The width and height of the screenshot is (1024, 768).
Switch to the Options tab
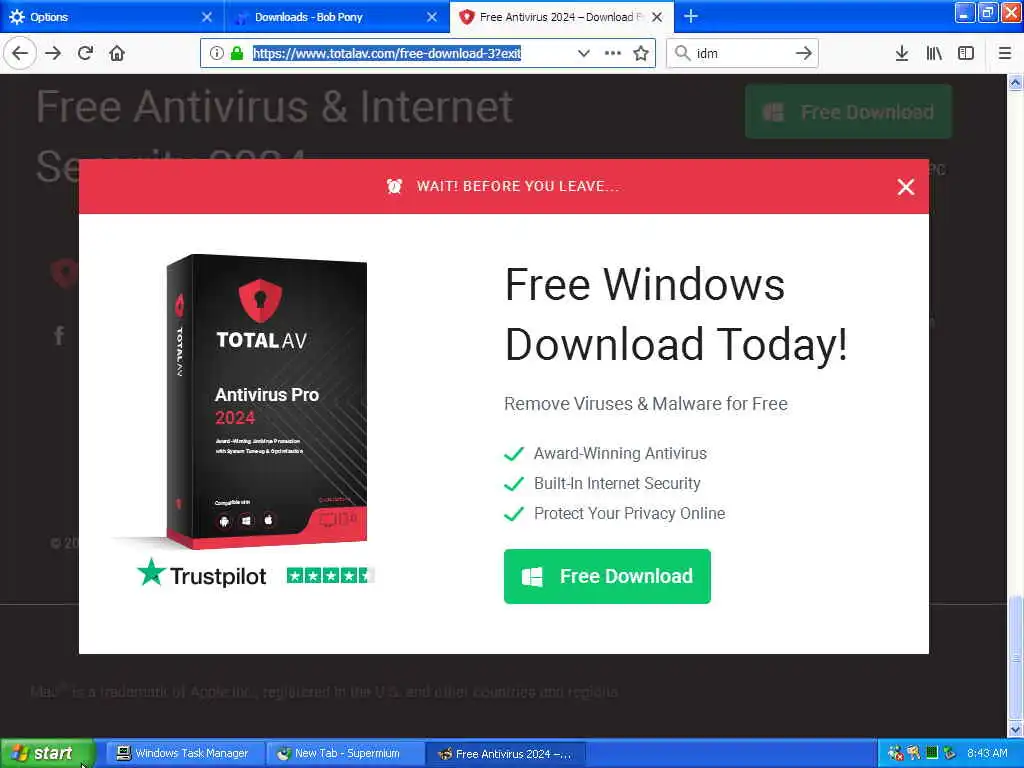112,17
